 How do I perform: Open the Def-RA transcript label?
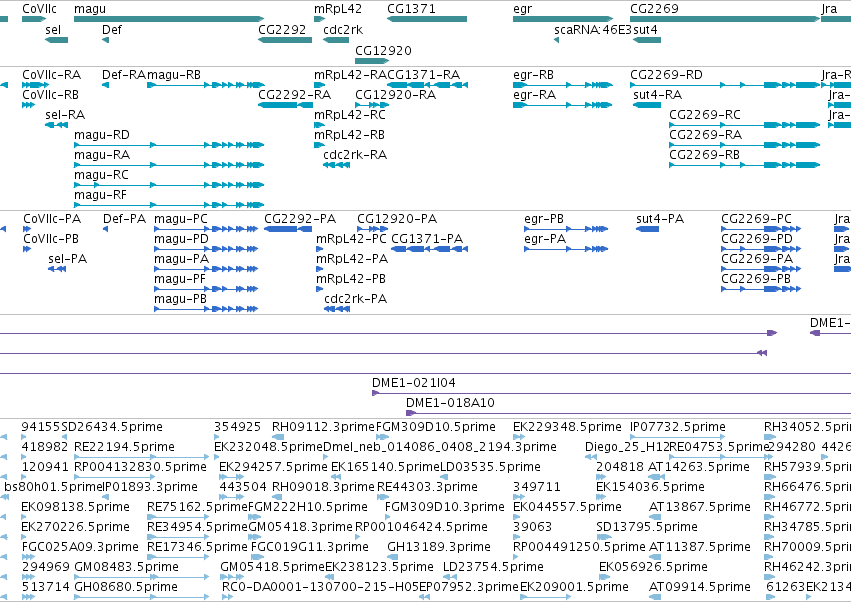pos(124,75)
